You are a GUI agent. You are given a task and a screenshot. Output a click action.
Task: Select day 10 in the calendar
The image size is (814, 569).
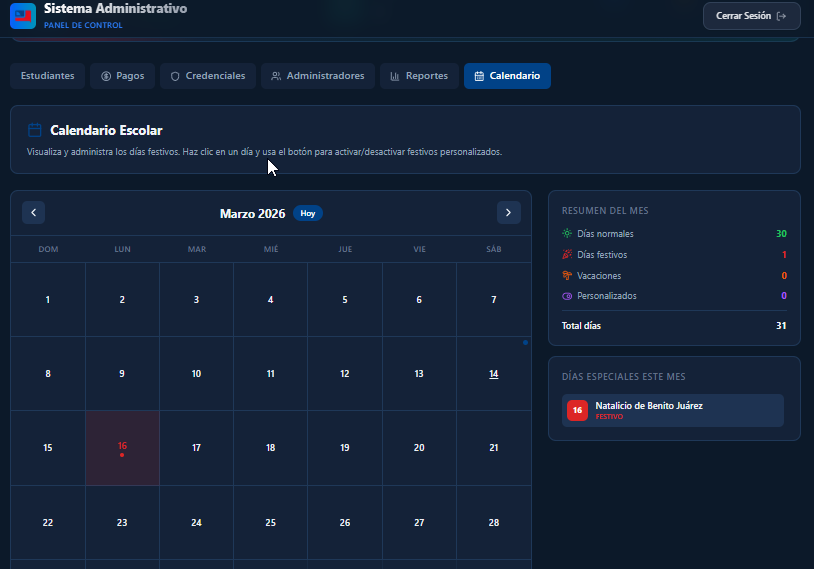coord(196,374)
